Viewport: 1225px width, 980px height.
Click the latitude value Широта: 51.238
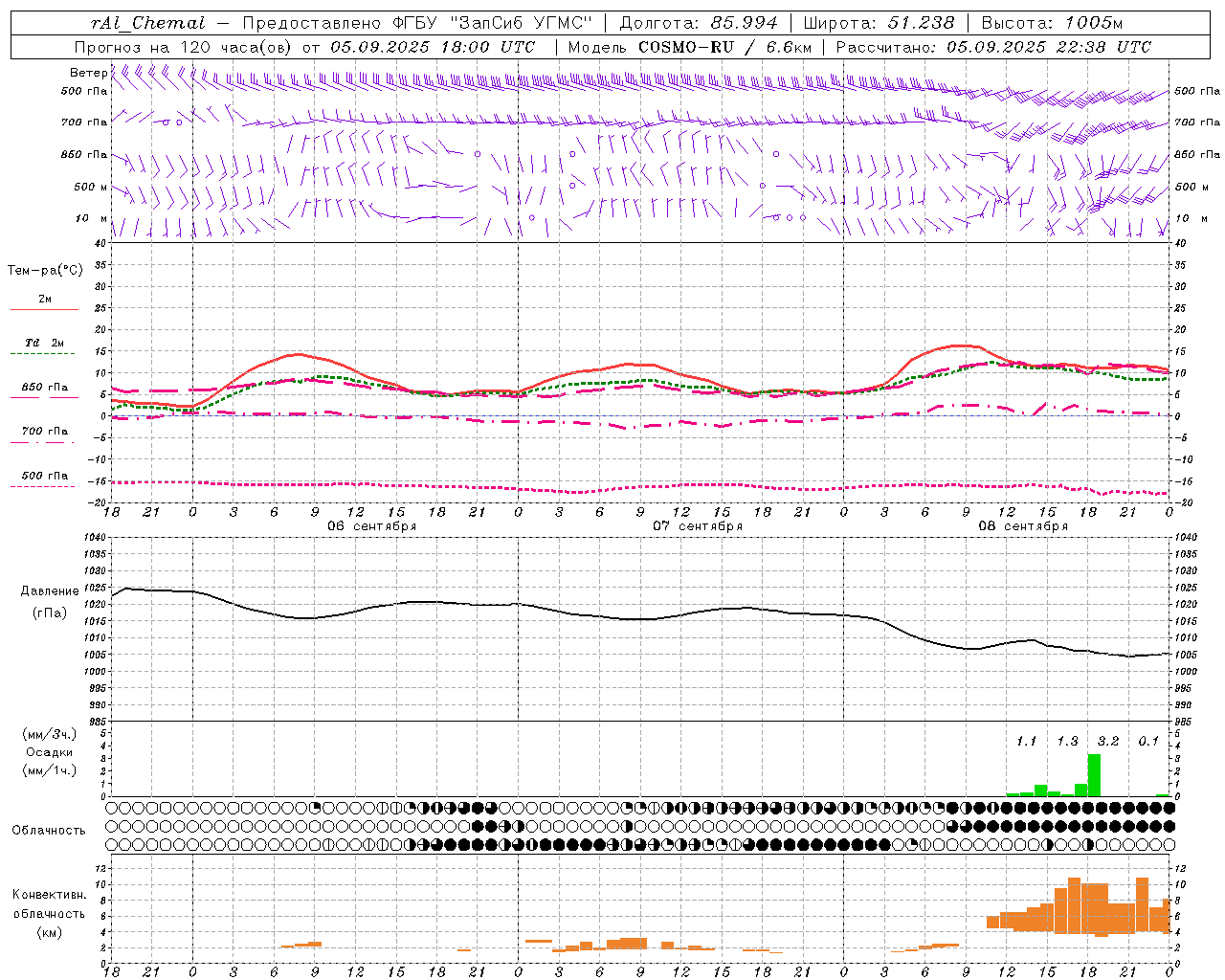[x=879, y=22]
